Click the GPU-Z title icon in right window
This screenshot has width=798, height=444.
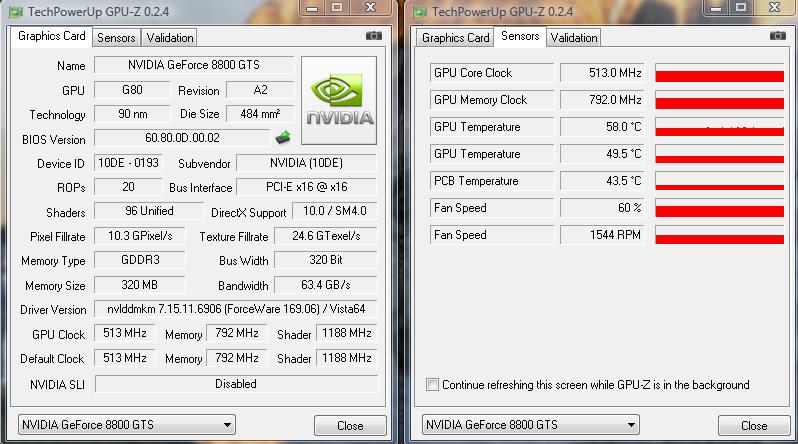click(x=420, y=12)
